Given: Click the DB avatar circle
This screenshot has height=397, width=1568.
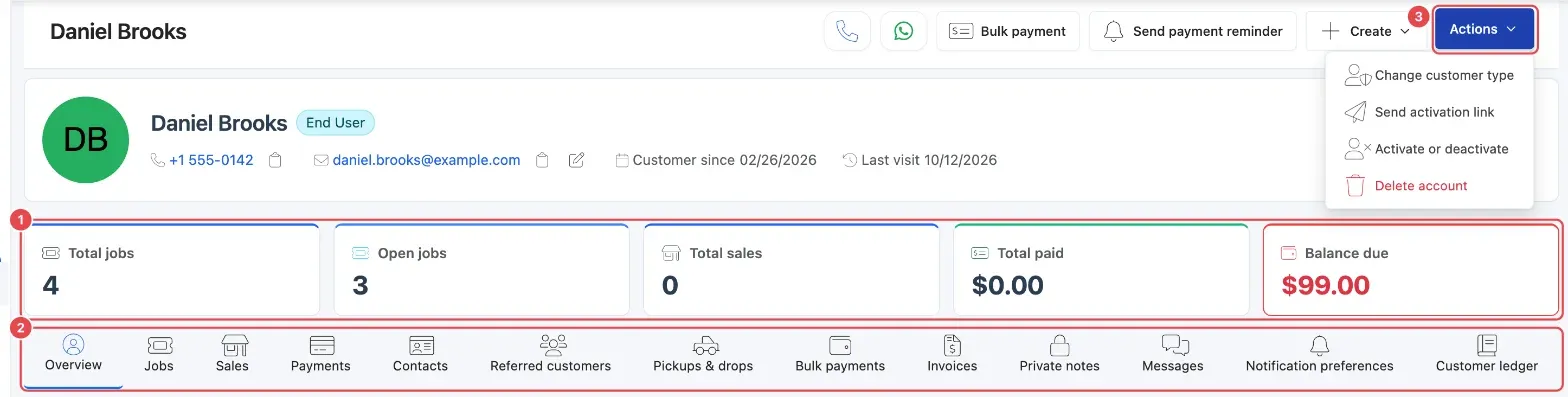Looking at the screenshot, I should (86, 140).
